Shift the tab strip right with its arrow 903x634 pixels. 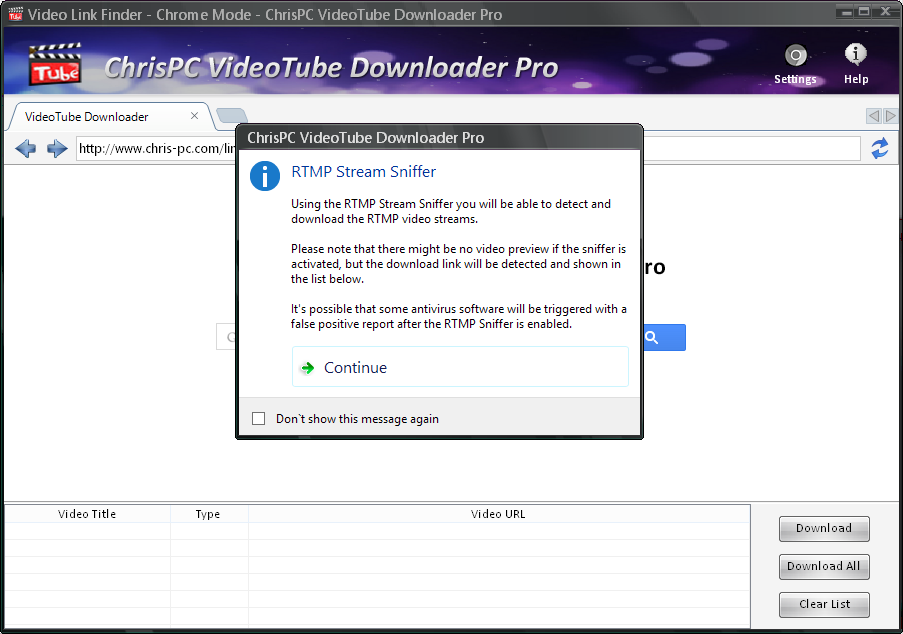890,116
